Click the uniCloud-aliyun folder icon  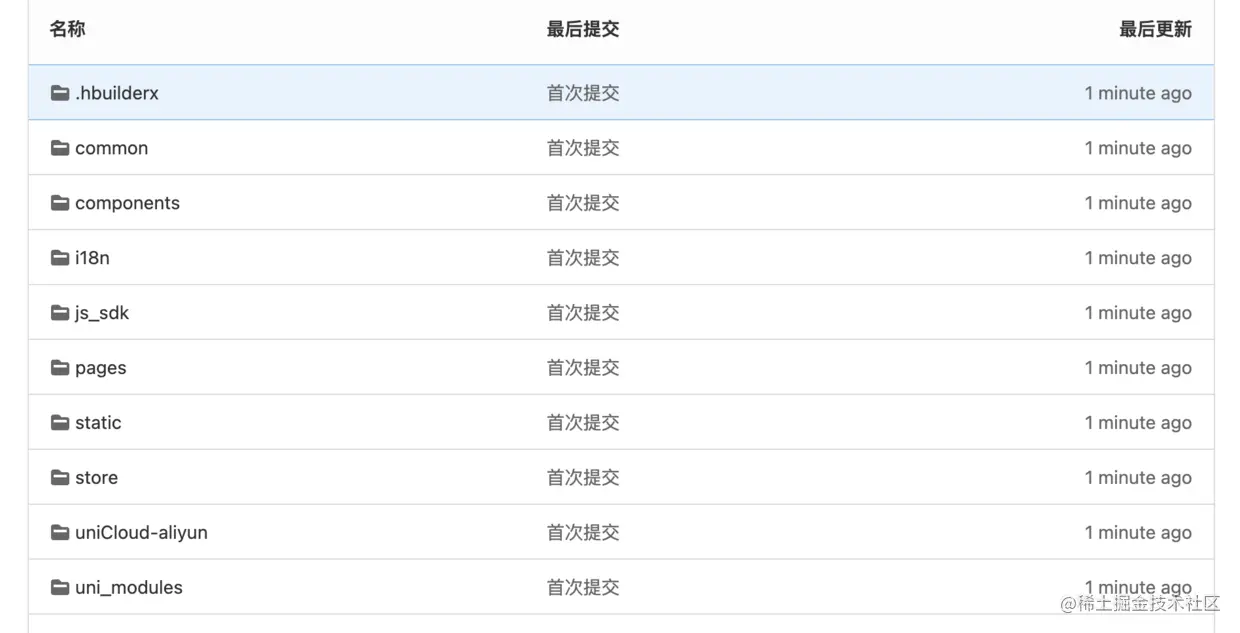click(60, 533)
